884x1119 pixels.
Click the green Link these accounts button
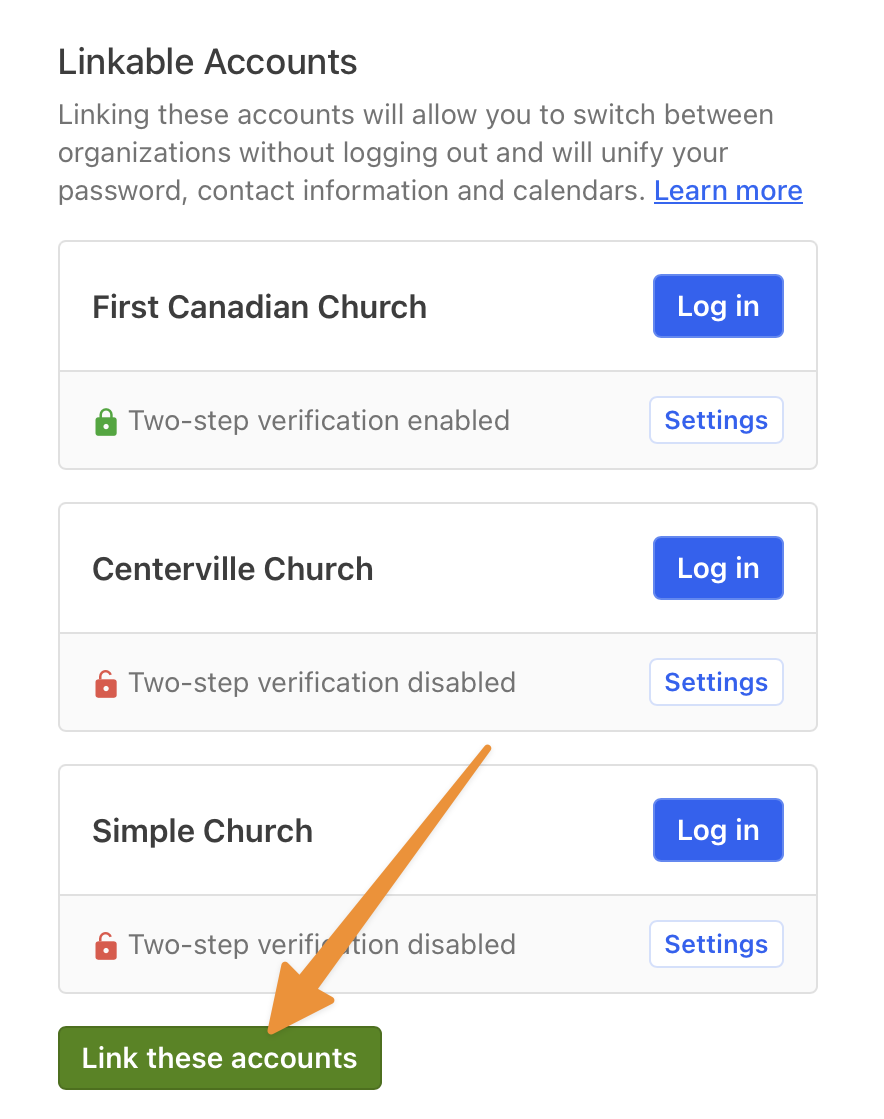coord(220,1058)
